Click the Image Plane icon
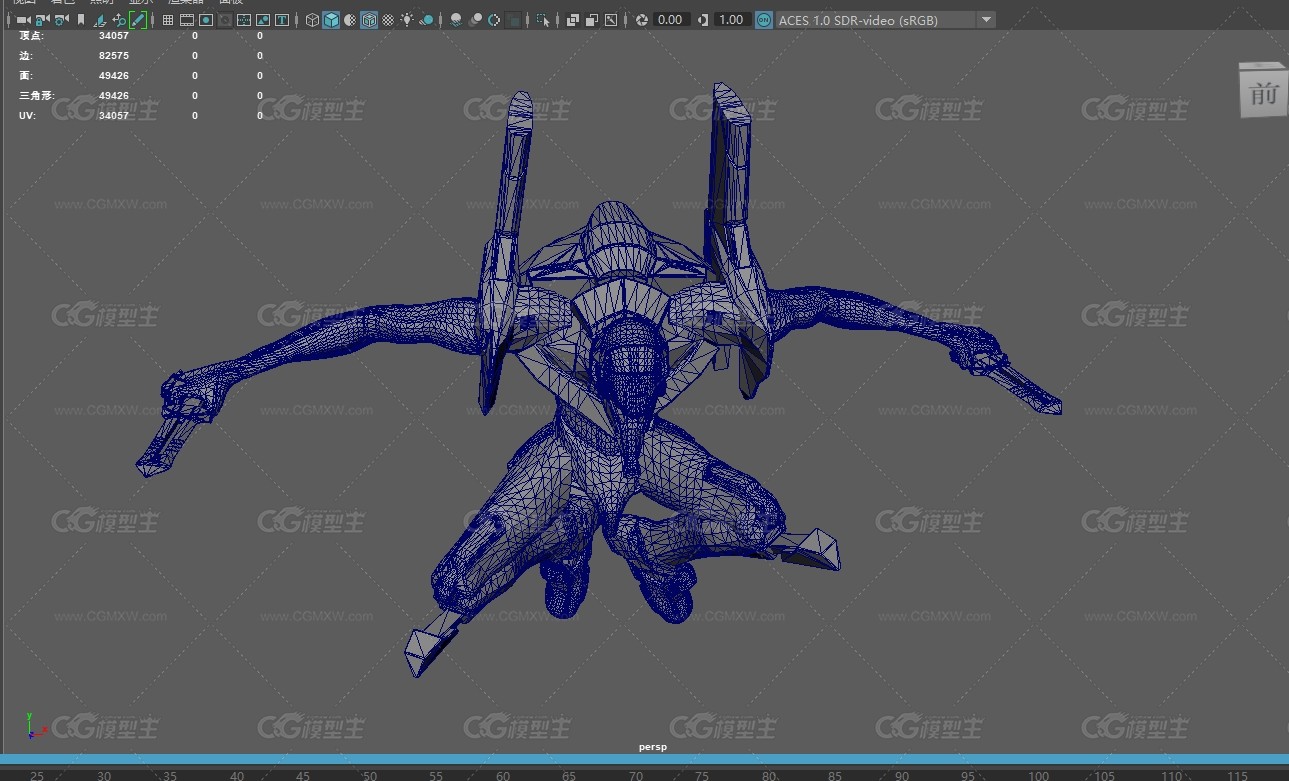 pyautogui.click(x=100, y=20)
